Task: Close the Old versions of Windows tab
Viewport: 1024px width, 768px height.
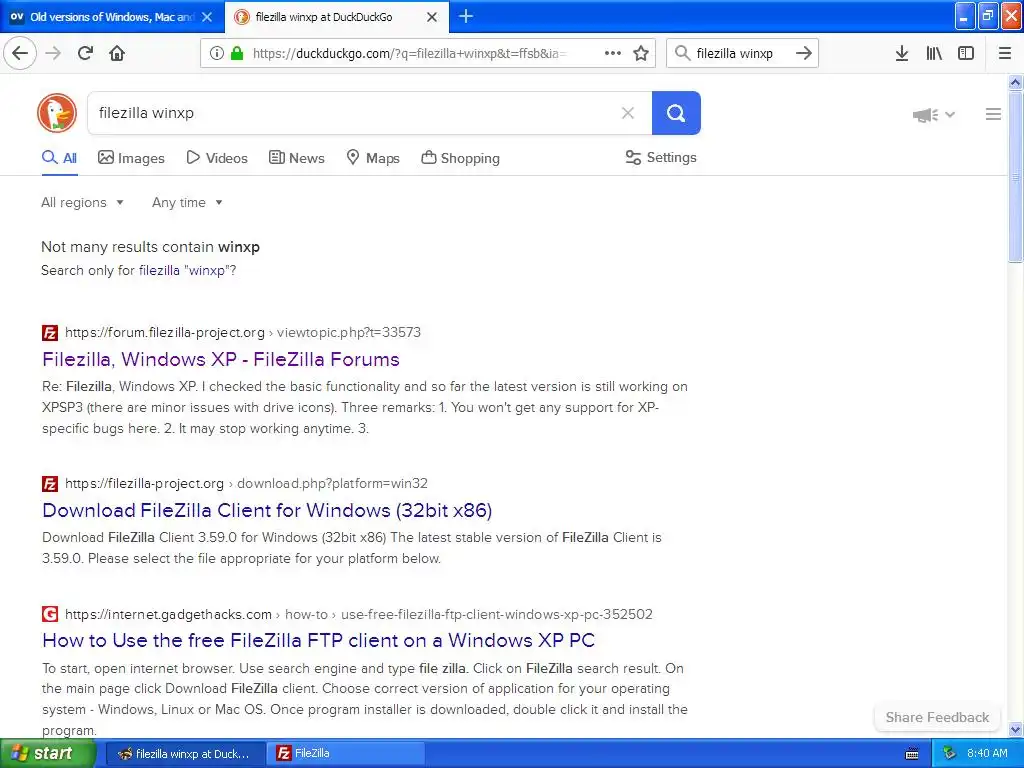Action: [x=207, y=17]
